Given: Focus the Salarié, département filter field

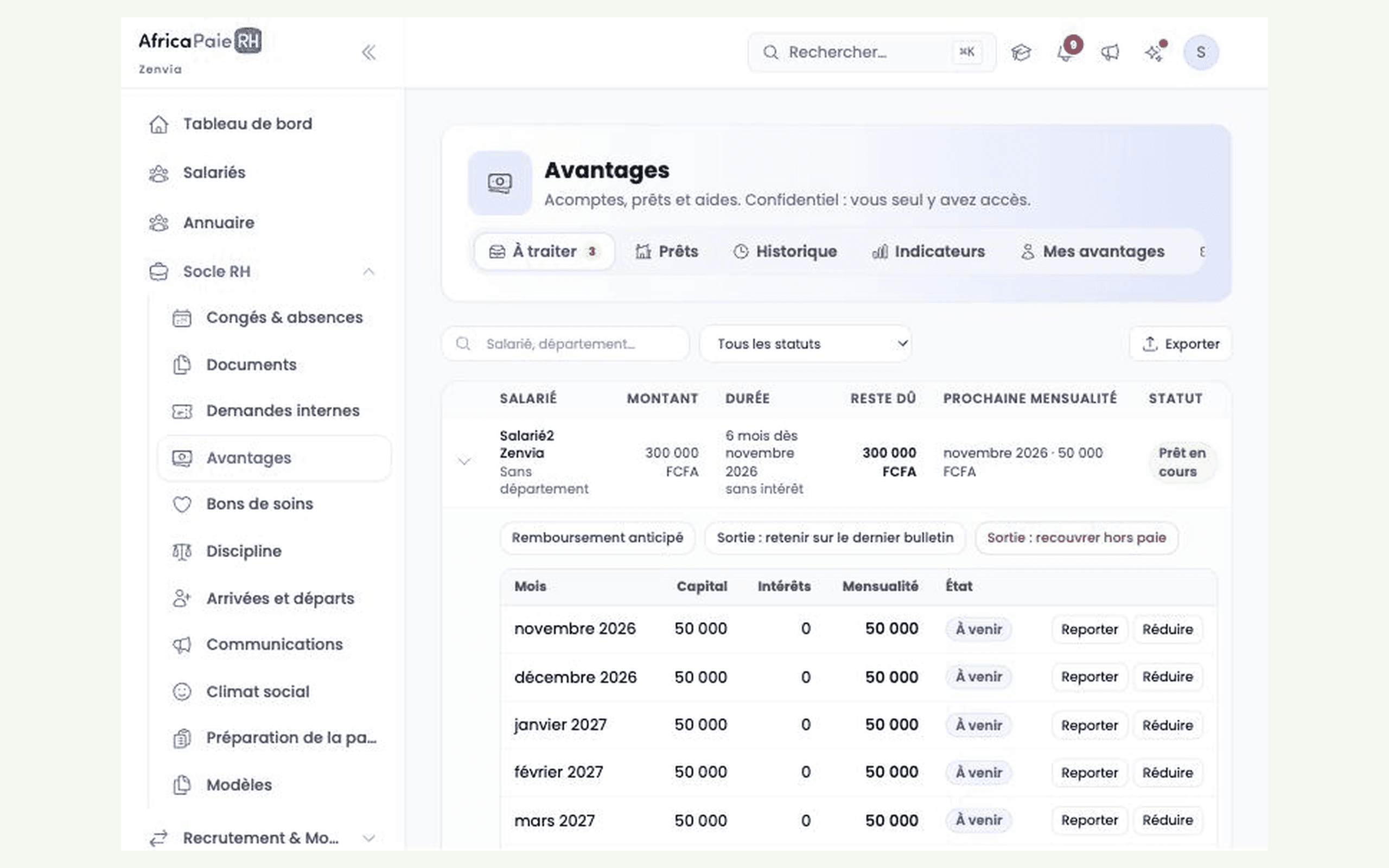Looking at the screenshot, I should 565,344.
